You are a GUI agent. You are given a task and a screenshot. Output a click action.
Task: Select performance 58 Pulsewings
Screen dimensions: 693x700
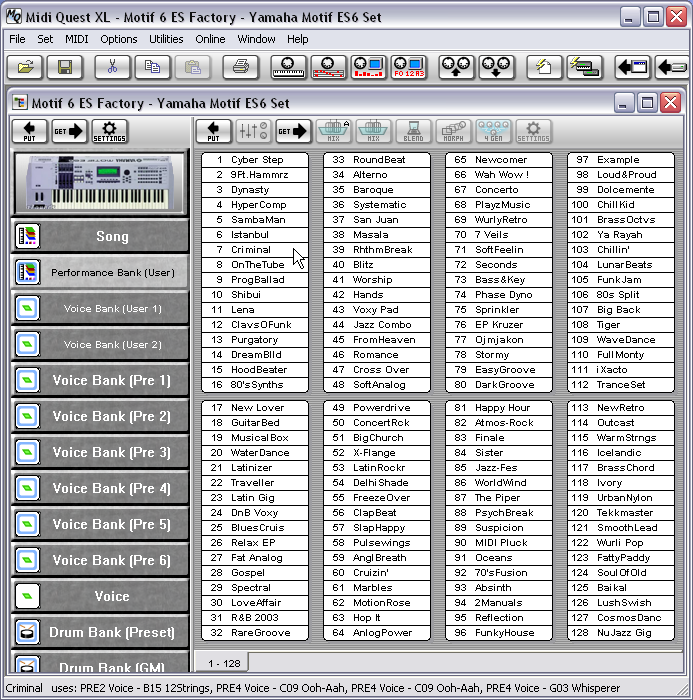pyautogui.click(x=377, y=543)
